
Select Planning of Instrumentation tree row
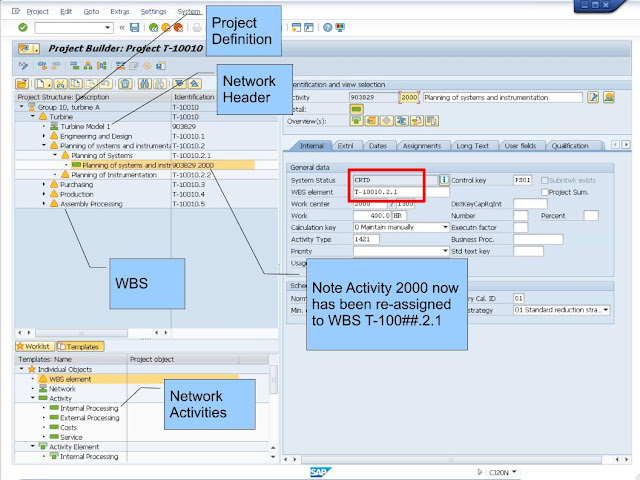(114, 175)
